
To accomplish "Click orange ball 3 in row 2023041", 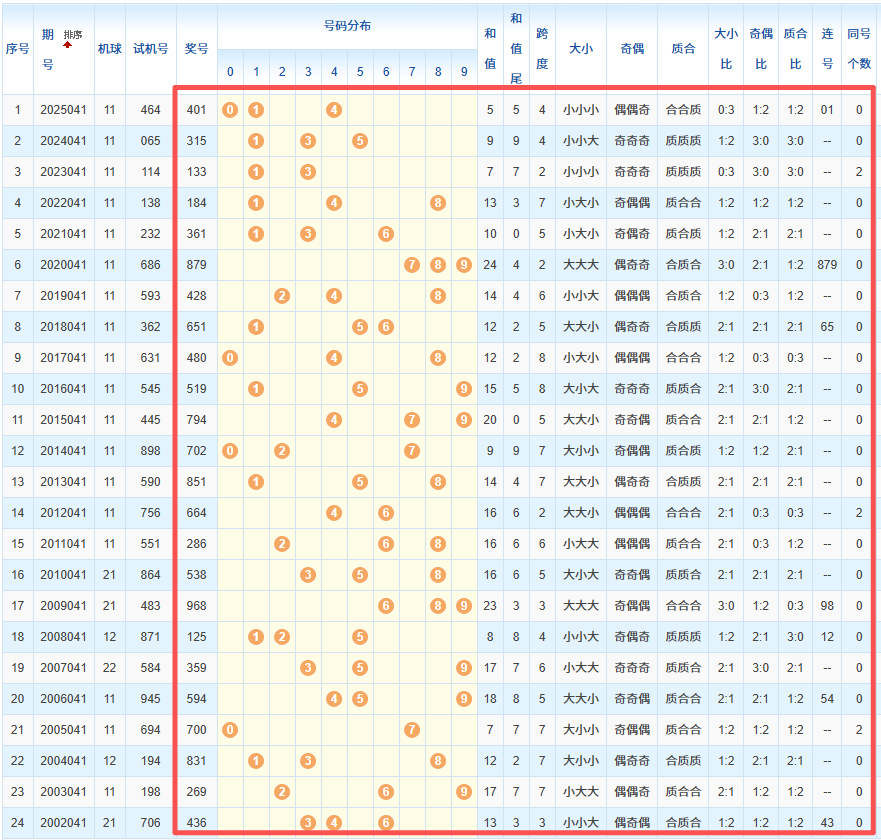I will click(x=308, y=172).
